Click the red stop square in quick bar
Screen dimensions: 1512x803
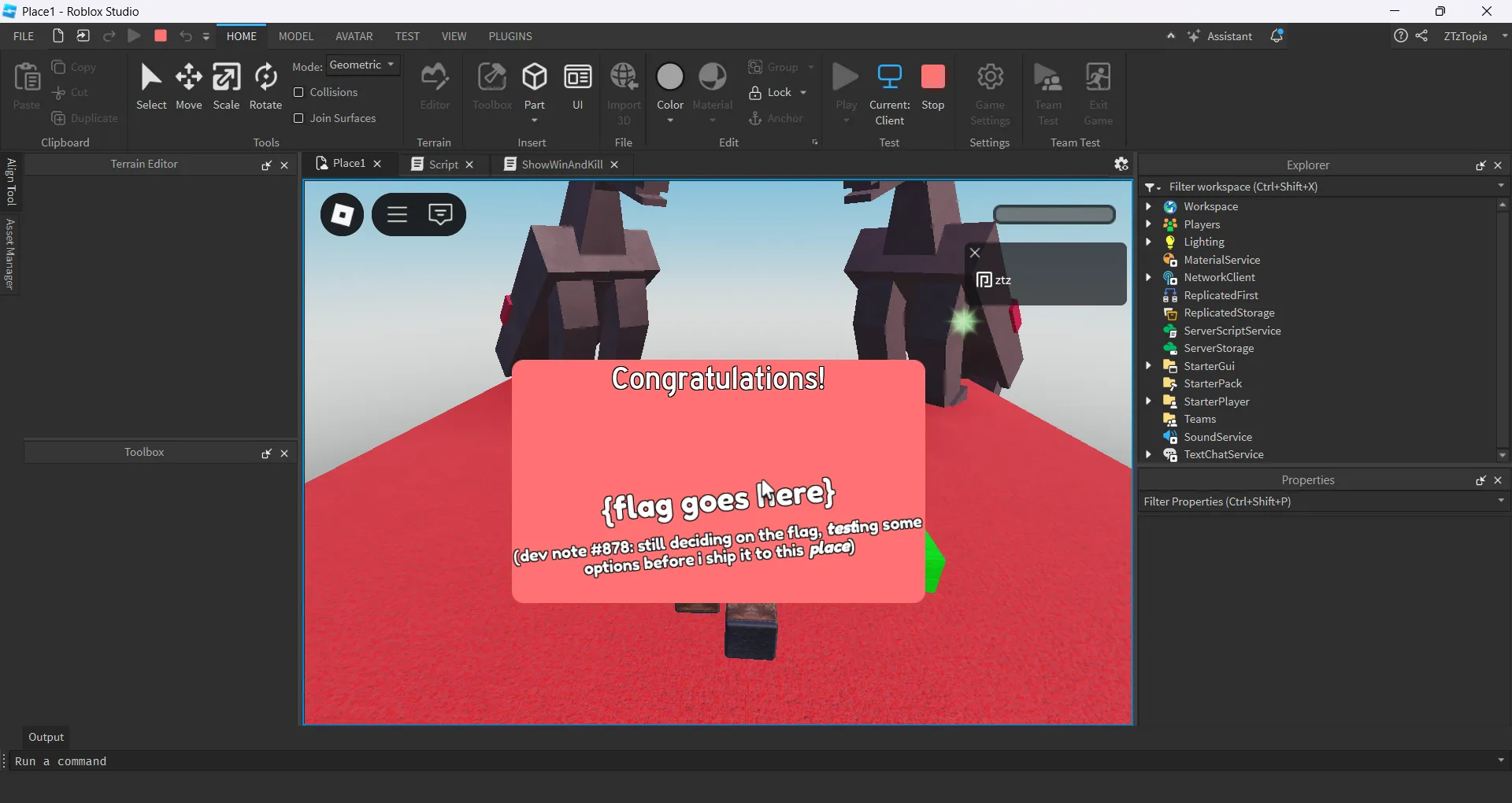coord(161,36)
